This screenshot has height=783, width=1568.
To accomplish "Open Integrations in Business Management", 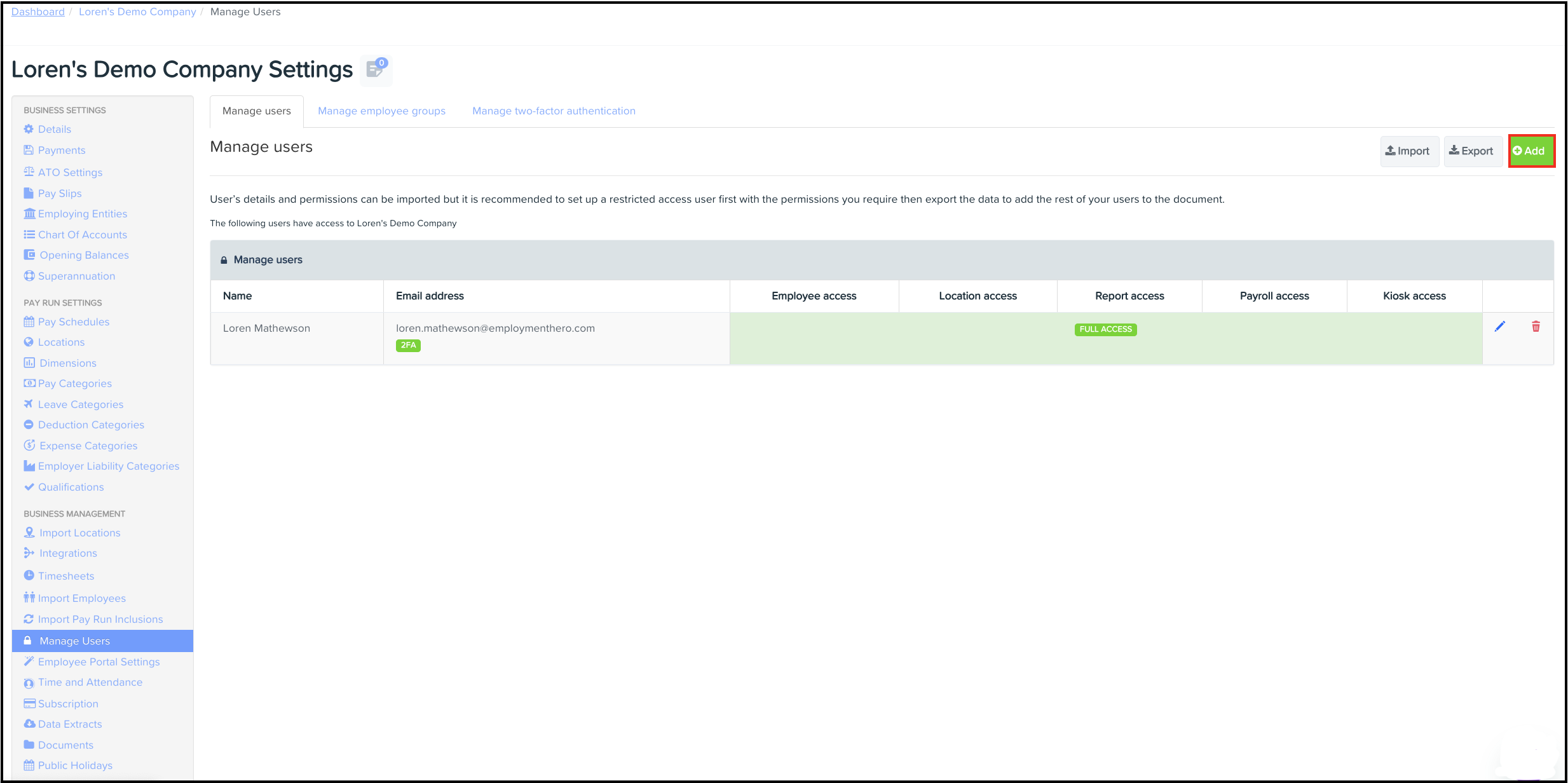I will [x=68, y=554].
